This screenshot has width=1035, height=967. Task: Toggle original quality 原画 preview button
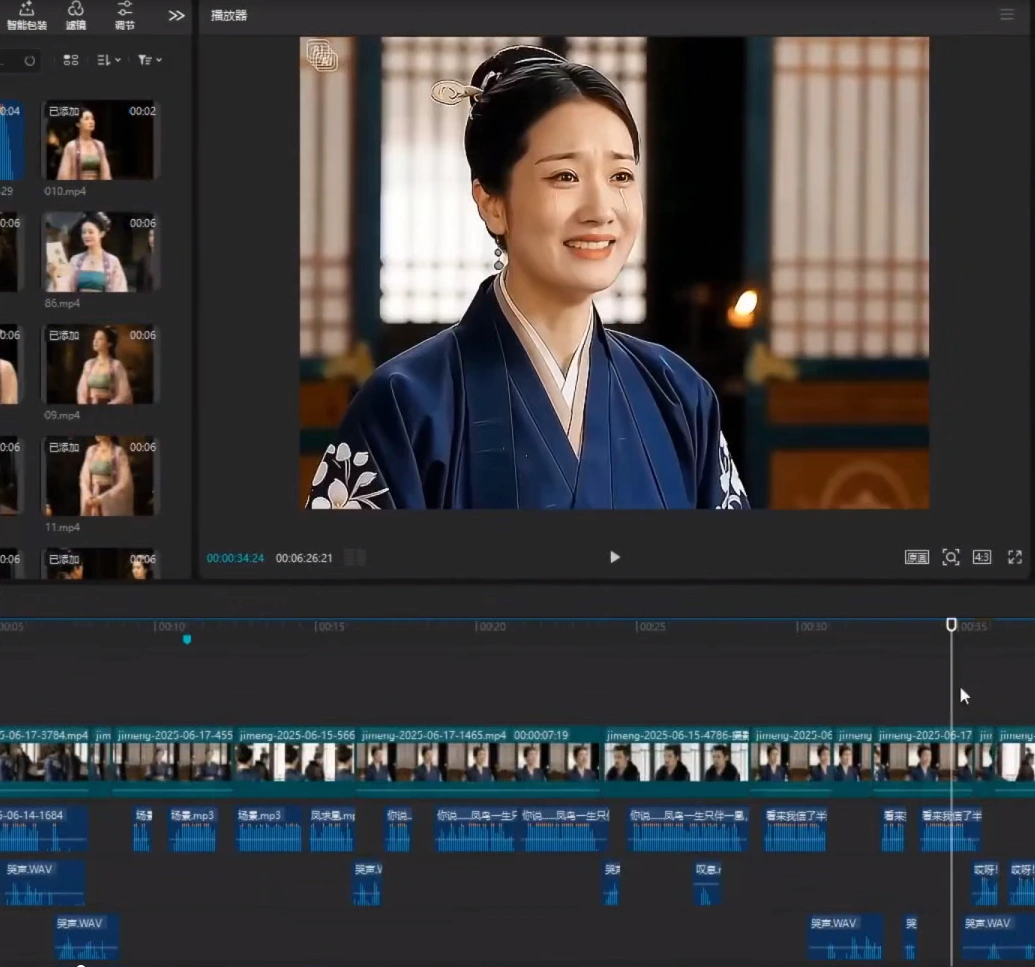pyautogui.click(x=916, y=557)
